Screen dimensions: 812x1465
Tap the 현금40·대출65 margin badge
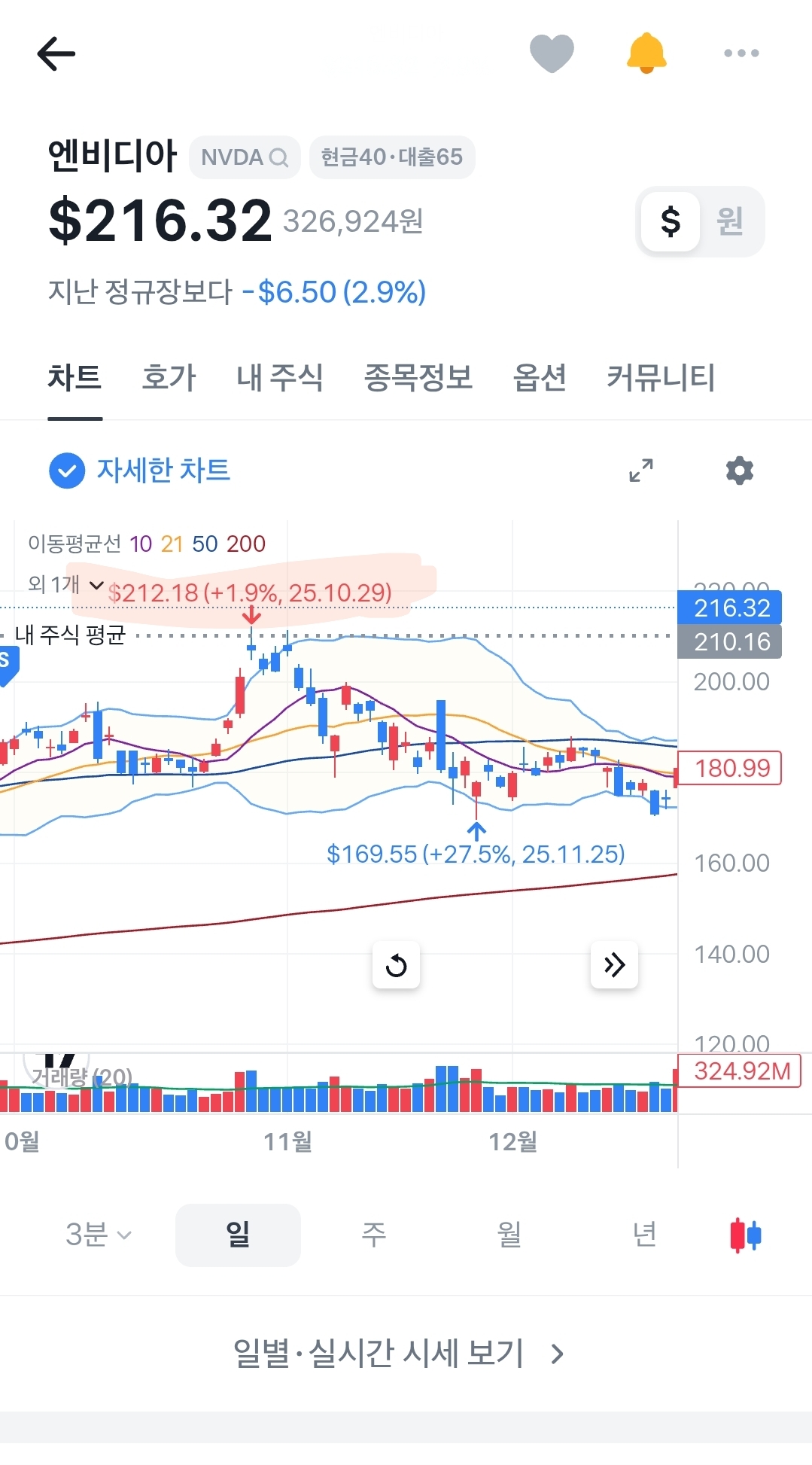392,157
